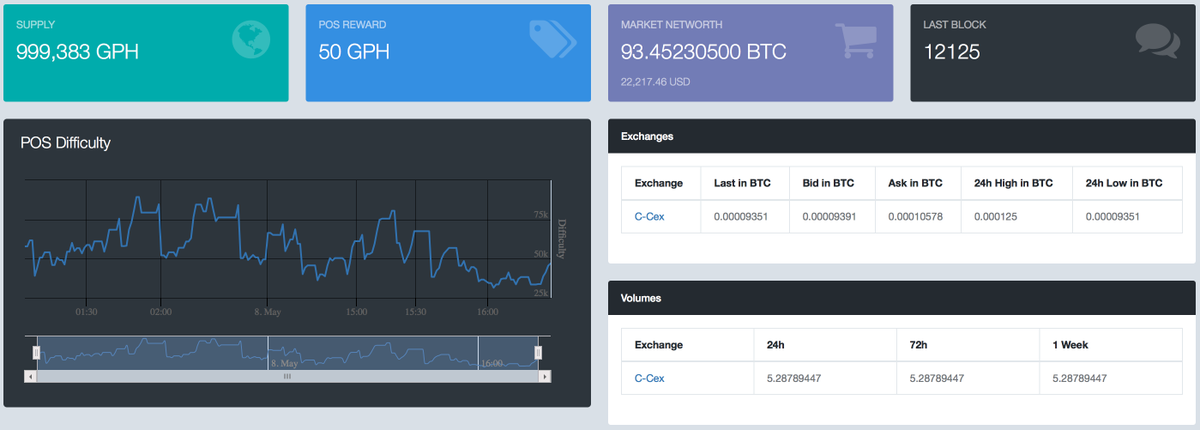Click the globe icon in Supply card
This screenshot has width=1200, height=430.
point(251,40)
